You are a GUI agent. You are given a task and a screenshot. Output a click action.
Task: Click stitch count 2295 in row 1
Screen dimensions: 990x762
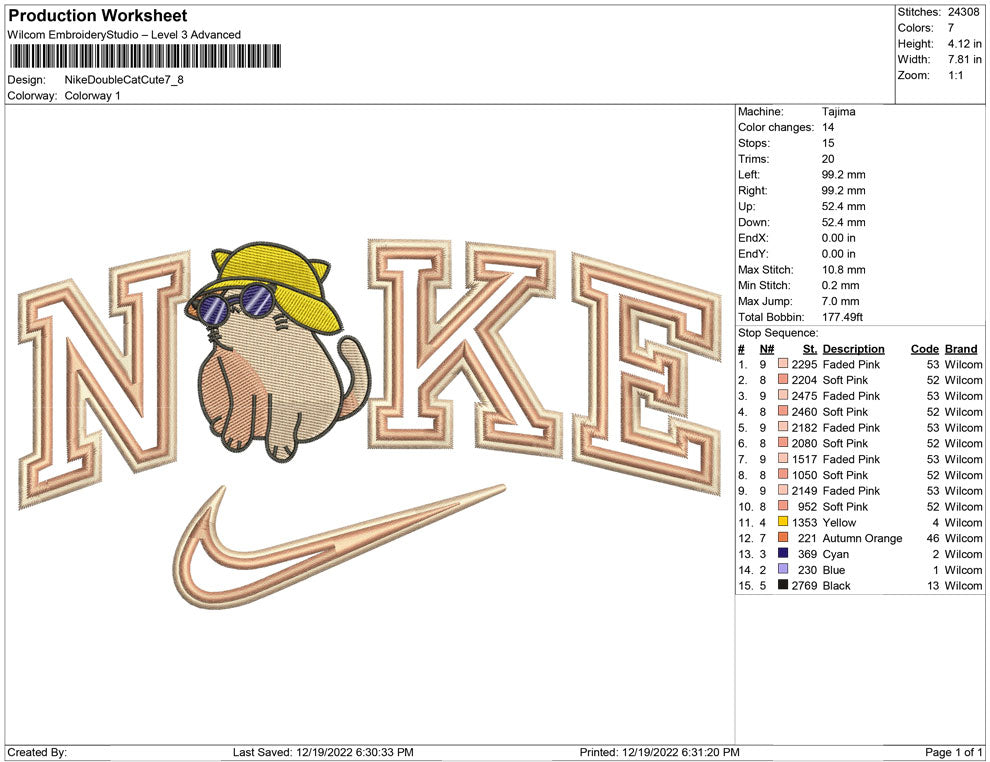coord(804,364)
